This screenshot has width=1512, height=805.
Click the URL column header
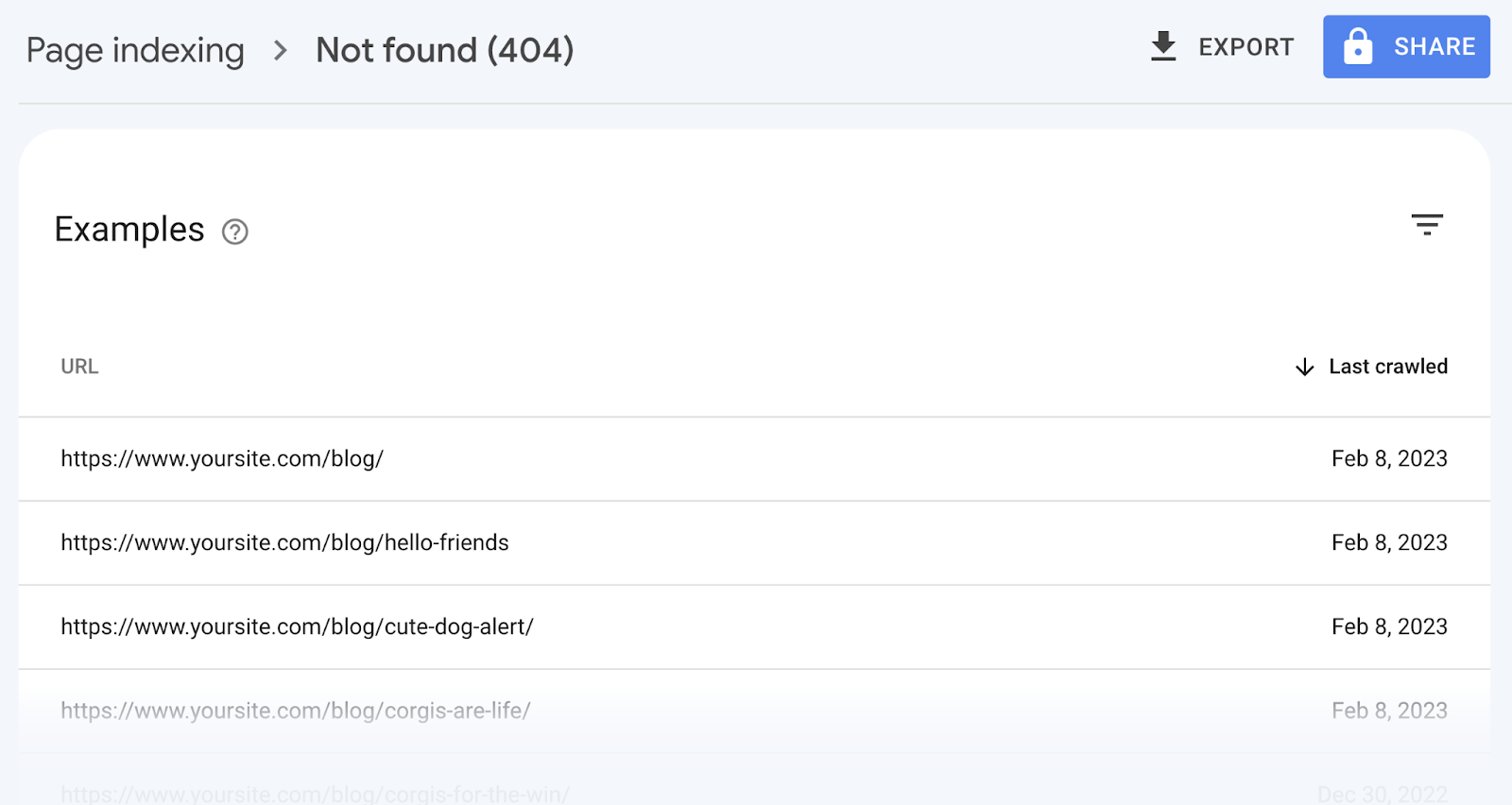[79, 367]
